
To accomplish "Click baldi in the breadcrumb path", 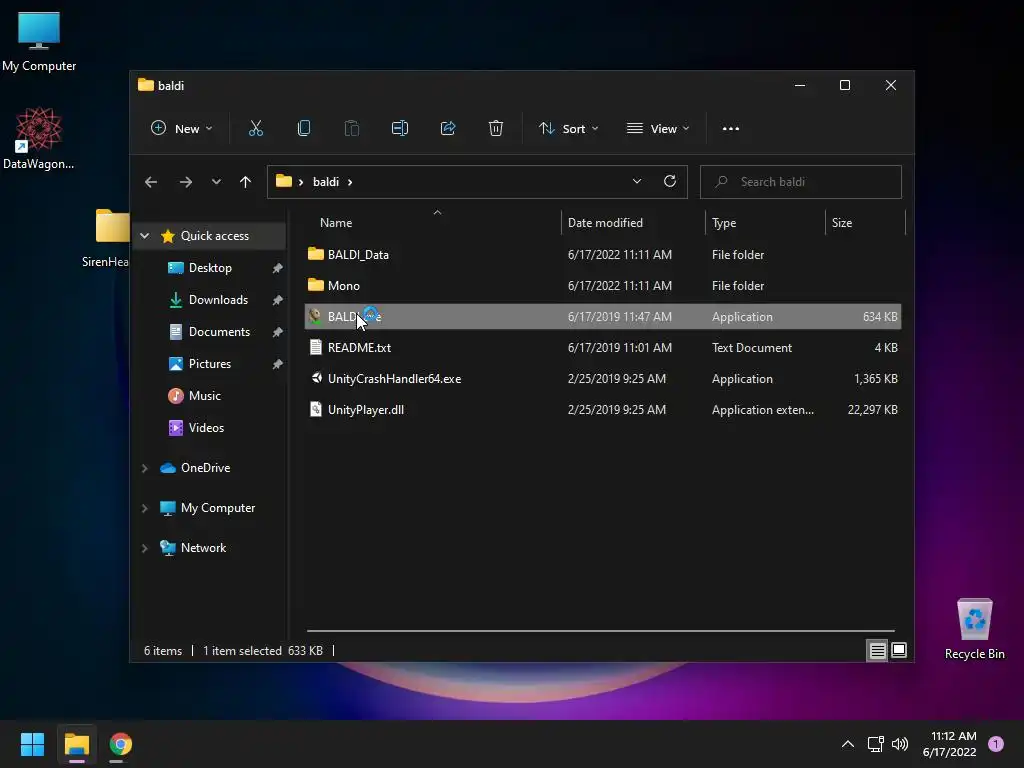I will [326, 182].
